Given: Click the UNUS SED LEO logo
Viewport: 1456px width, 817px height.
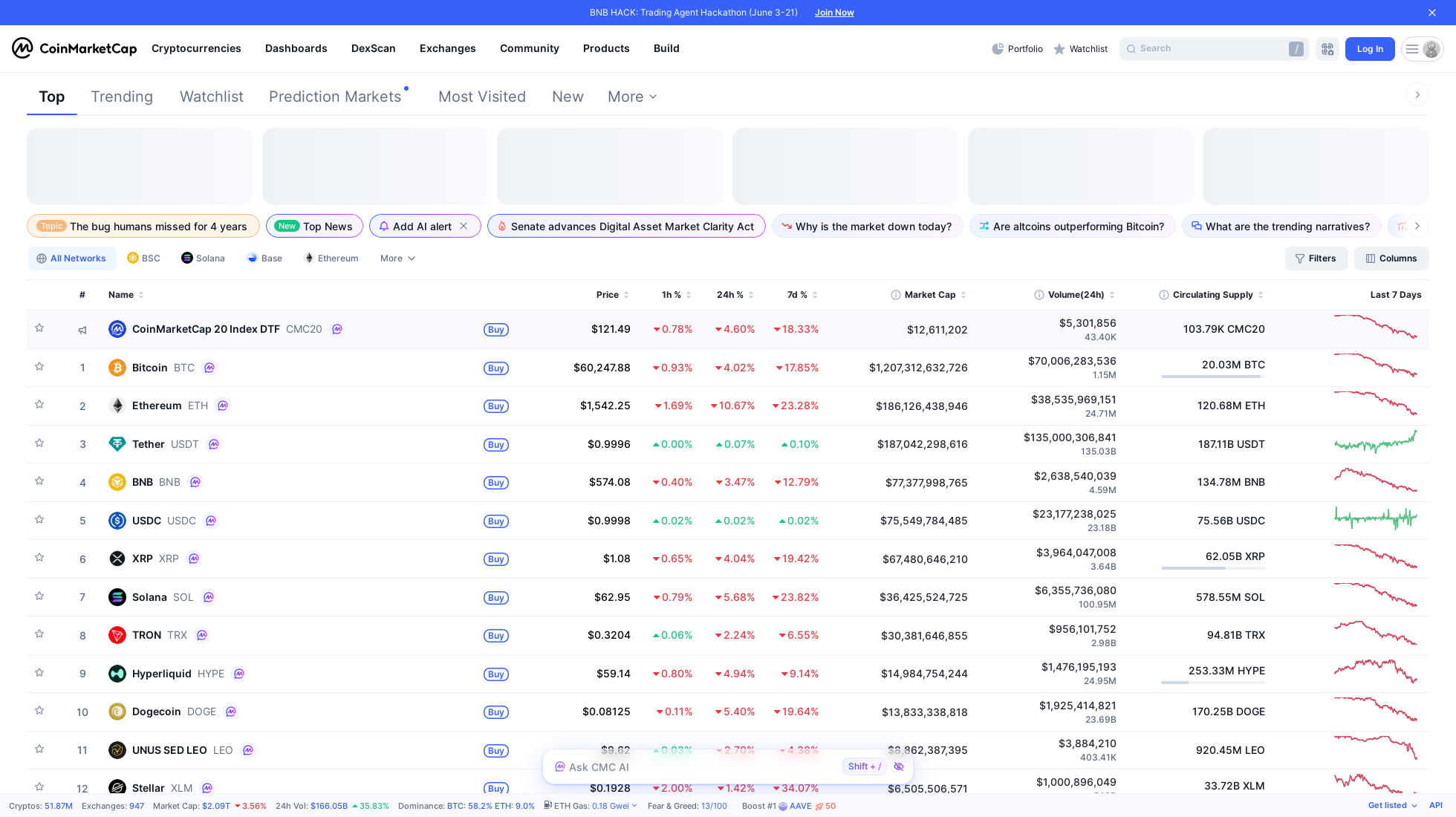Looking at the screenshot, I should pyautogui.click(x=117, y=750).
